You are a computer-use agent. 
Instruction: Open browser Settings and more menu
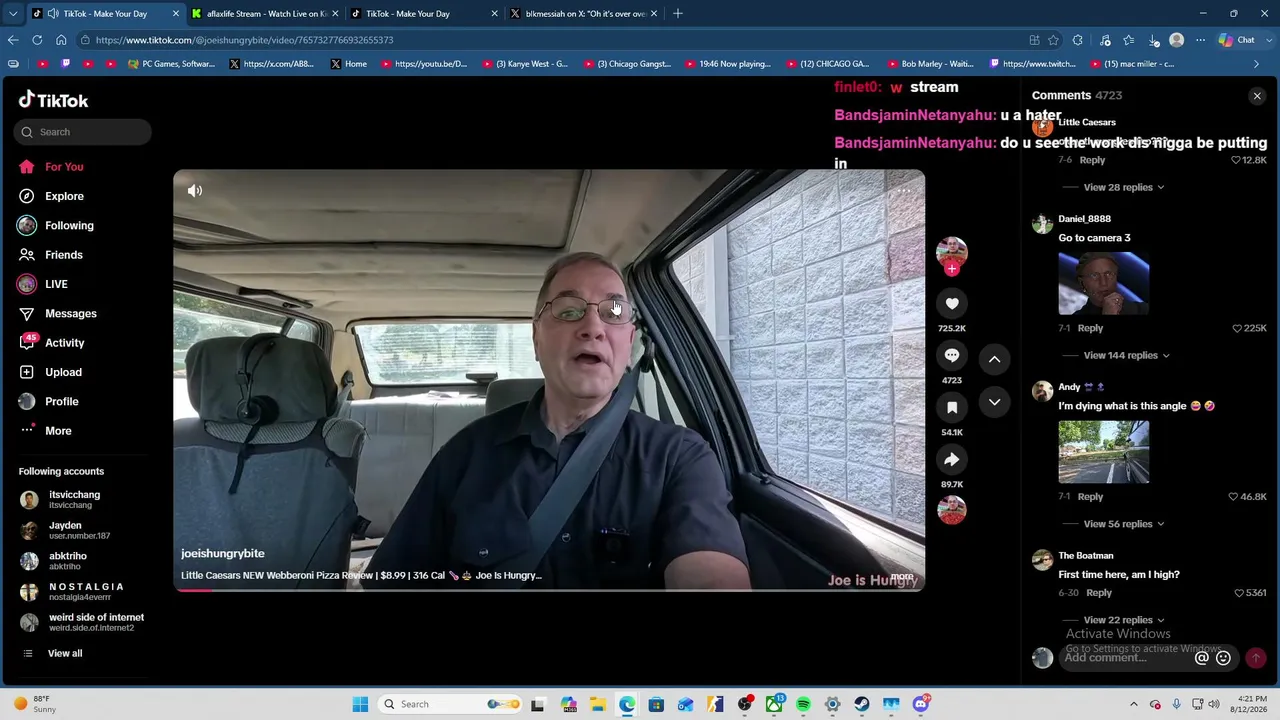[x=1200, y=40]
